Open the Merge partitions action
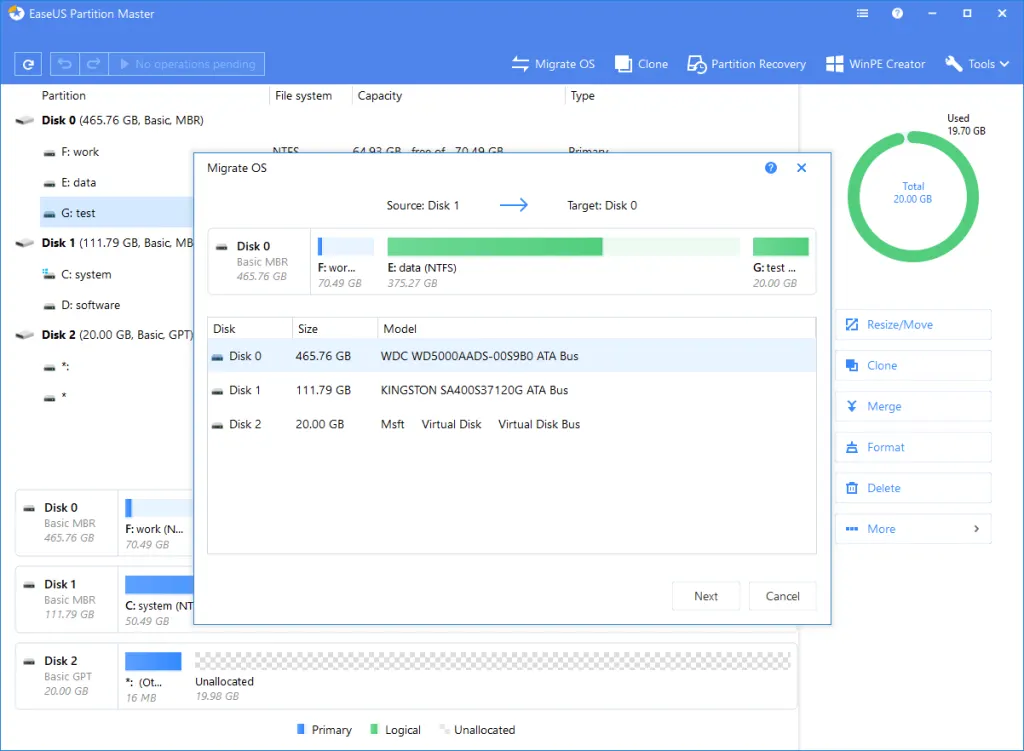The height and width of the screenshot is (751, 1024). (x=912, y=406)
